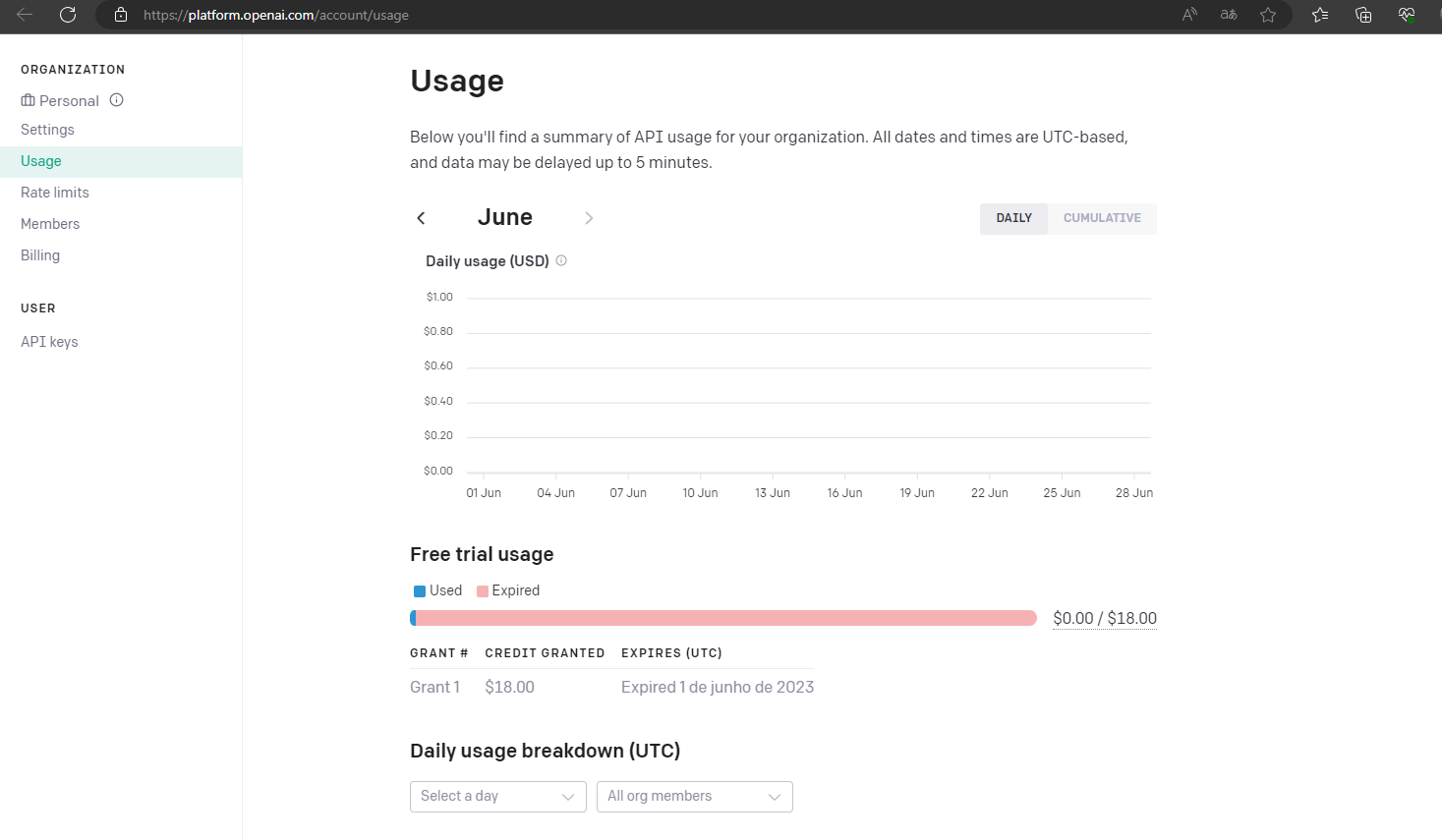1442x840 pixels.
Task: Click the free trial usage progress bar
Action: pyautogui.click(x=723, y=618)
